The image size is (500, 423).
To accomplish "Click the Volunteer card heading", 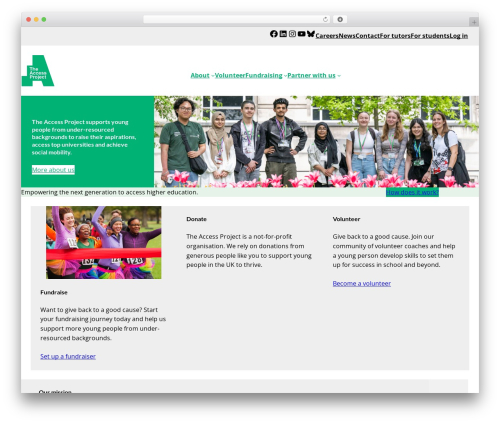I will tap(346, 219).
